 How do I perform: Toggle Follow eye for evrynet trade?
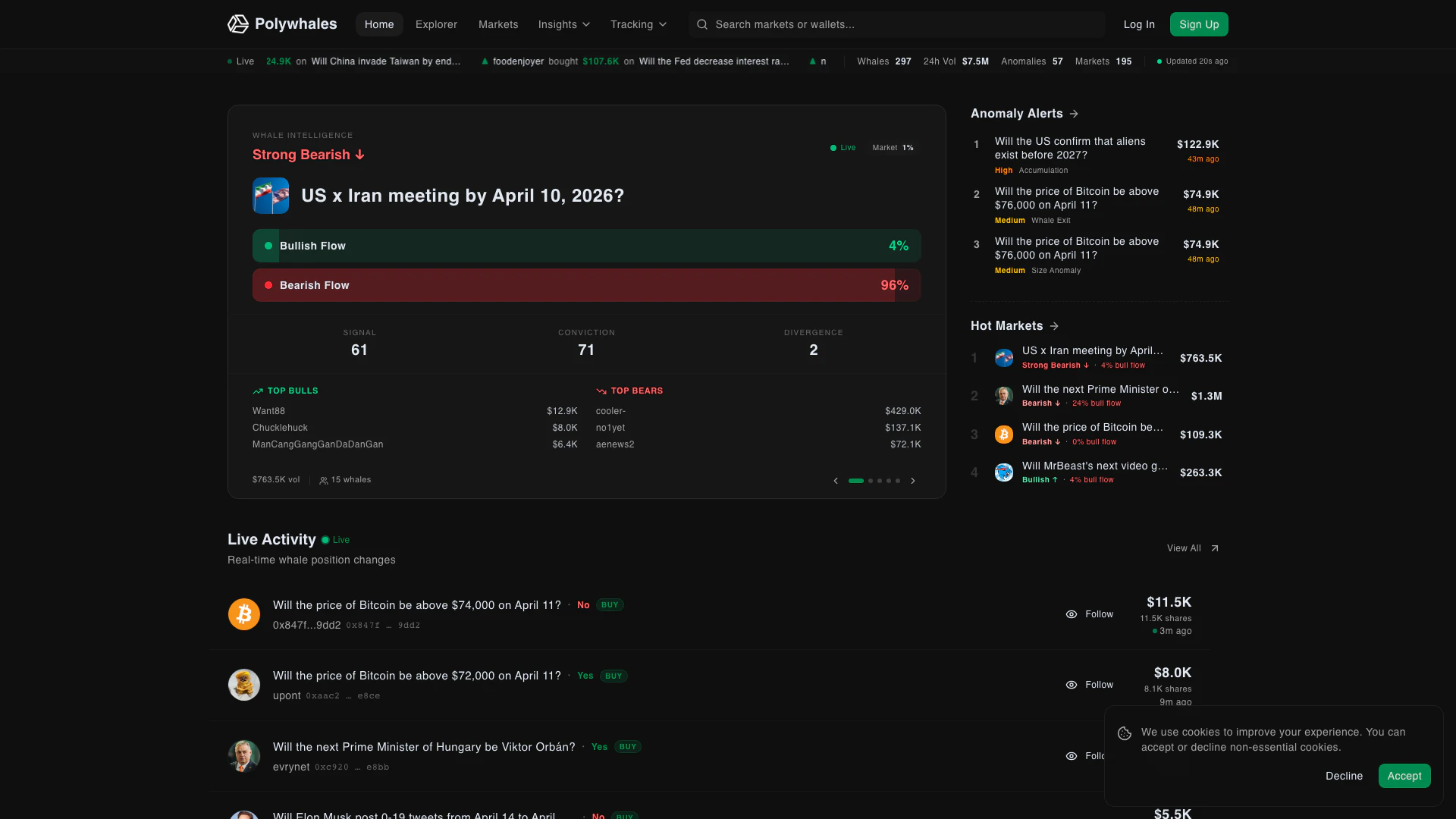pyautogui.click(x=1072, y=756)
